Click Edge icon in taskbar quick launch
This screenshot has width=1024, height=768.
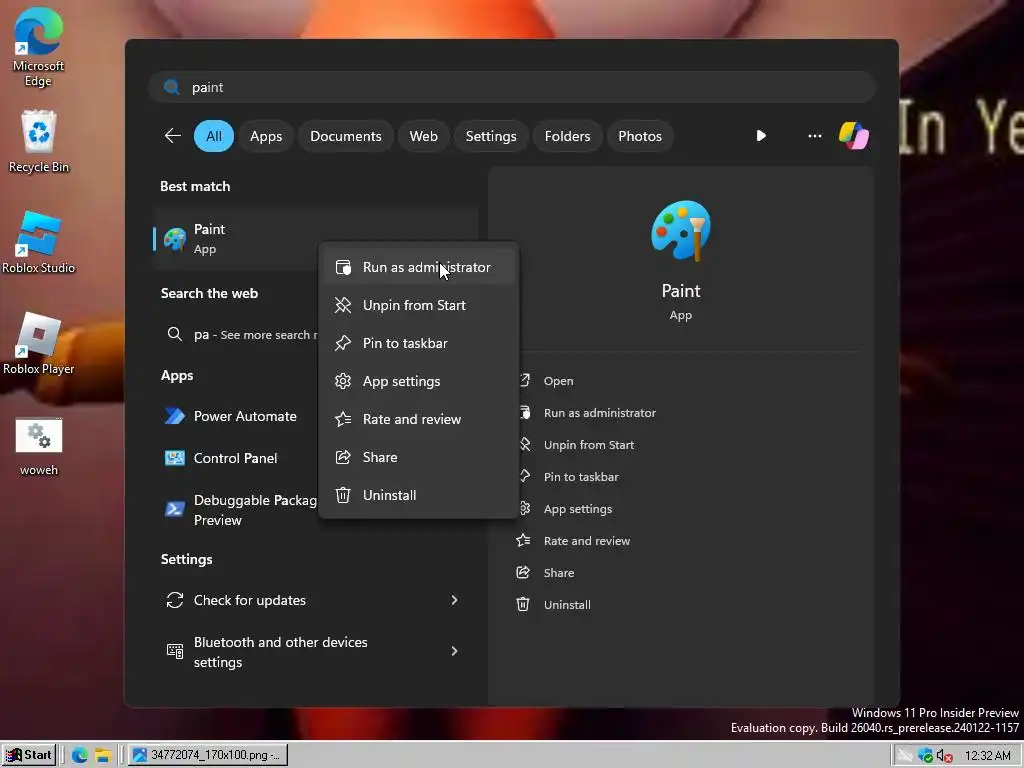coord(80,755)
